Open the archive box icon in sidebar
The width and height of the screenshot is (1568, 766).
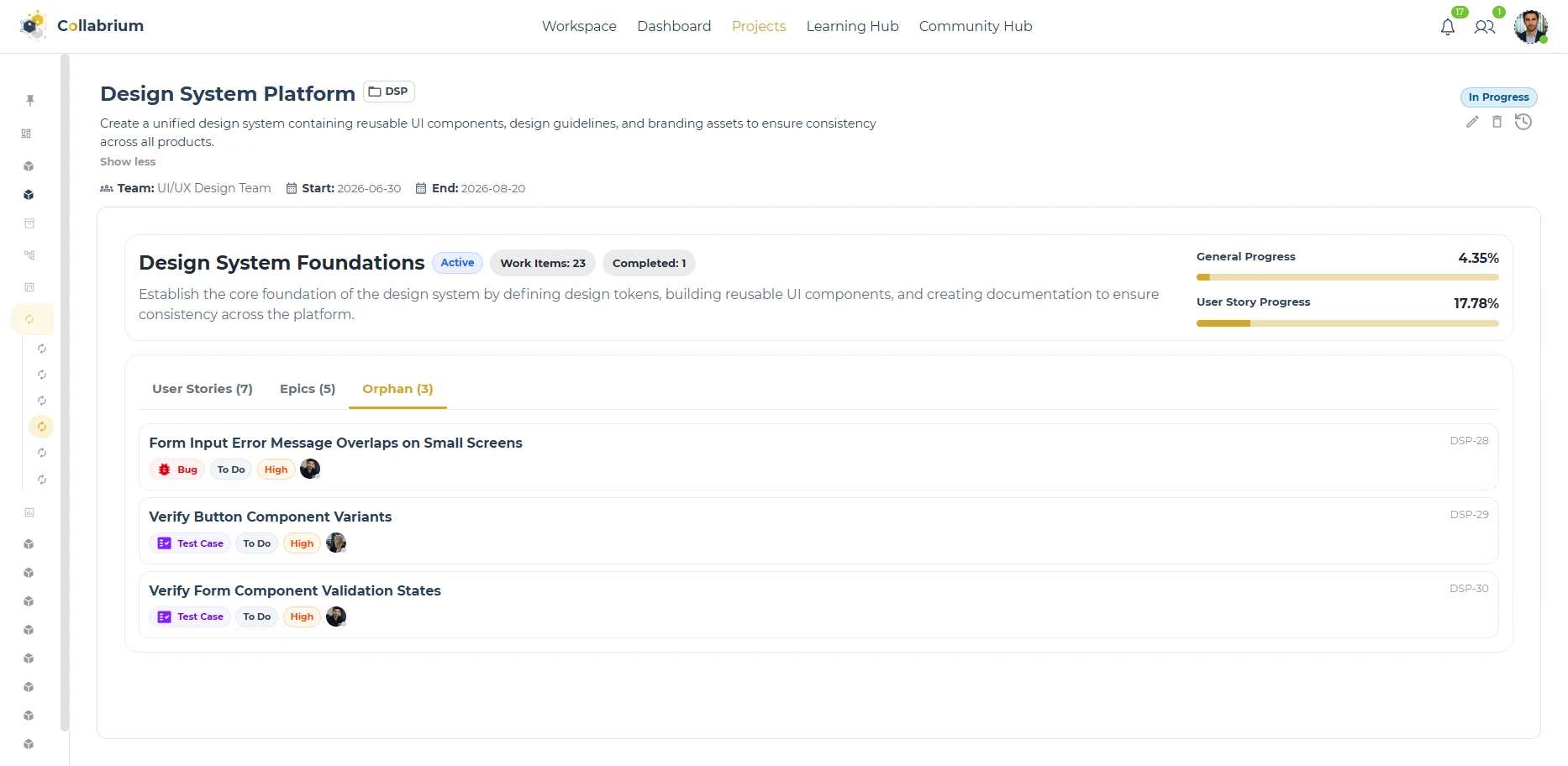pos(29,223)
